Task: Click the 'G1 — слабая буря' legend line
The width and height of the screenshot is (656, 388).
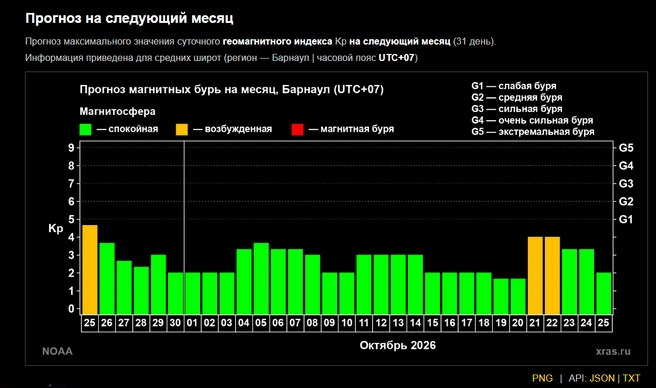Action: (x=514, y=86)
